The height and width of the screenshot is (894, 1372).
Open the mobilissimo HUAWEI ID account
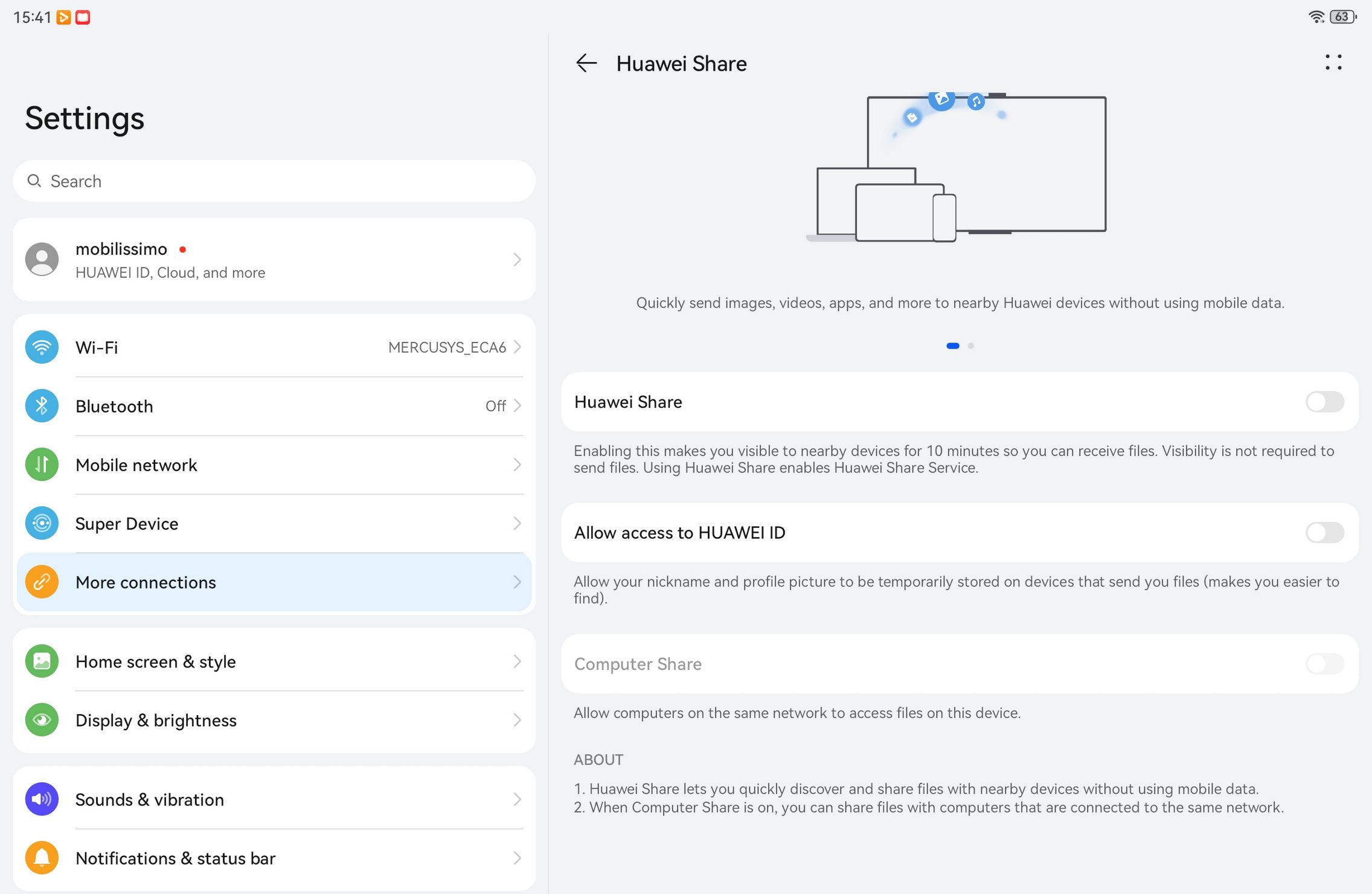(274, 260)
